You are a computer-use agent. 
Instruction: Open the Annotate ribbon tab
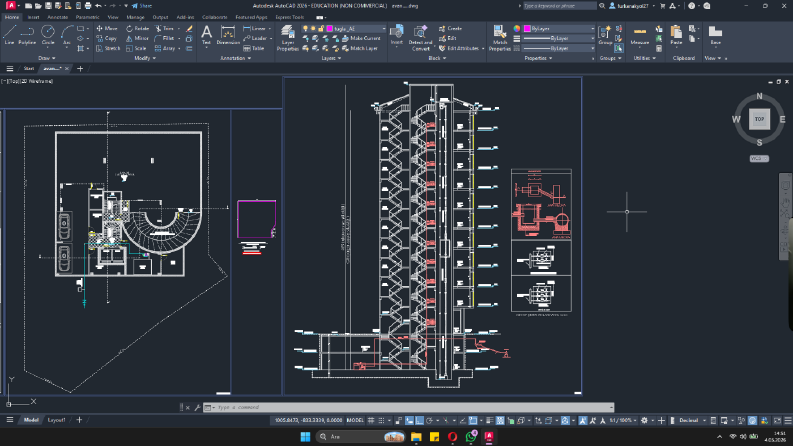(x=58, y=17)
